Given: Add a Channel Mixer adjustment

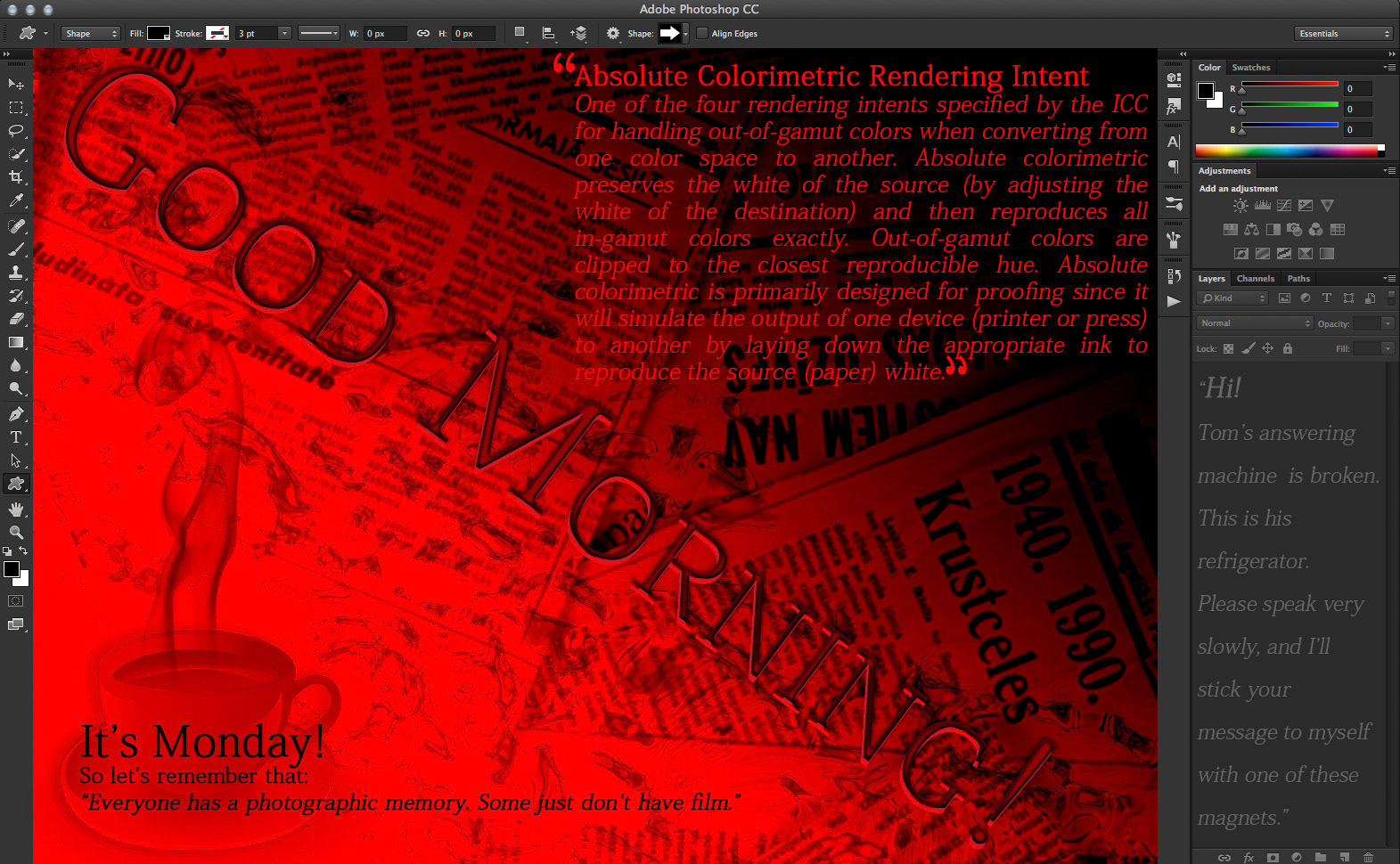Looking at the screenshot, I should [1316, 230].
